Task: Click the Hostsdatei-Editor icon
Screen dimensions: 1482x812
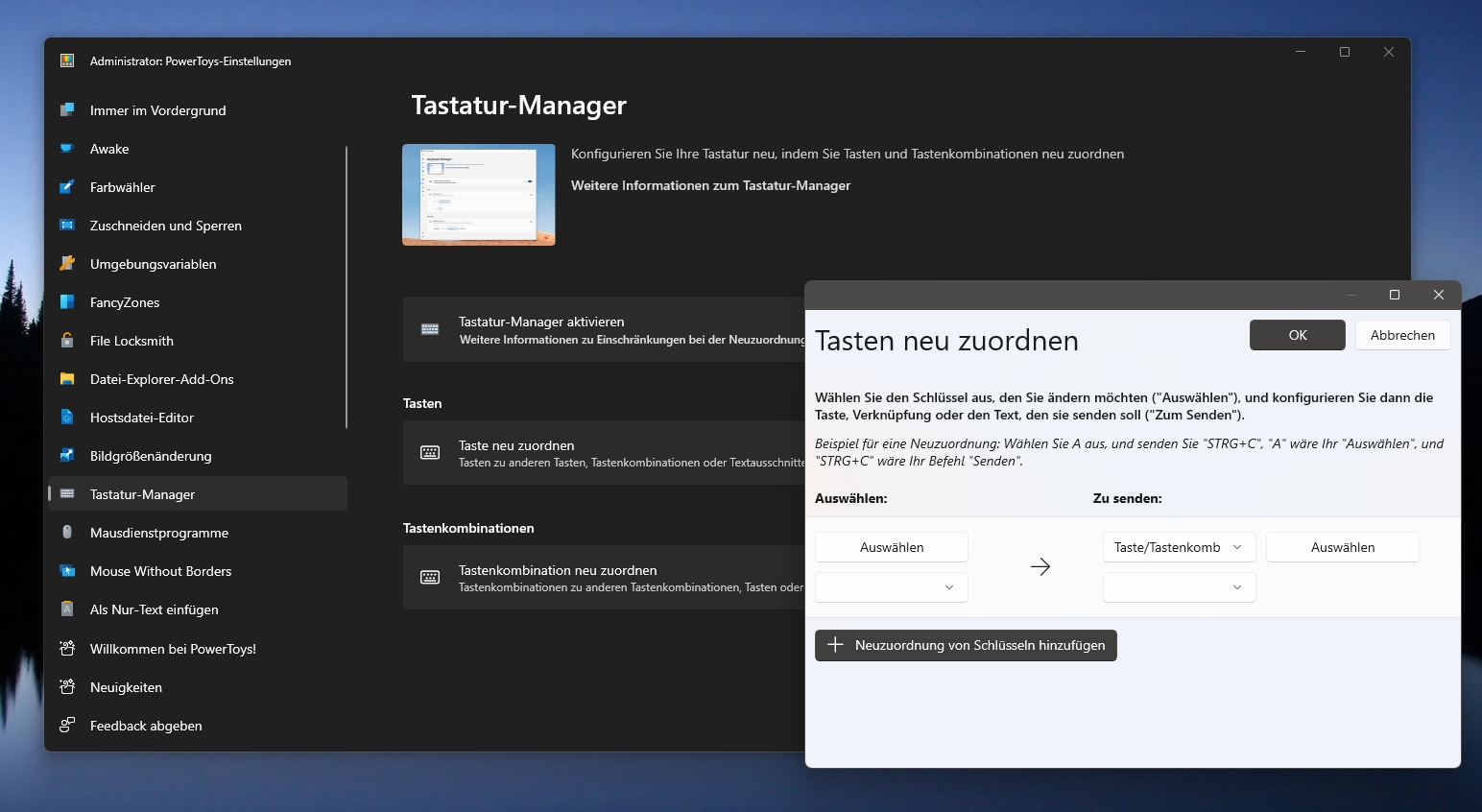Action: (x=67, y=418)
